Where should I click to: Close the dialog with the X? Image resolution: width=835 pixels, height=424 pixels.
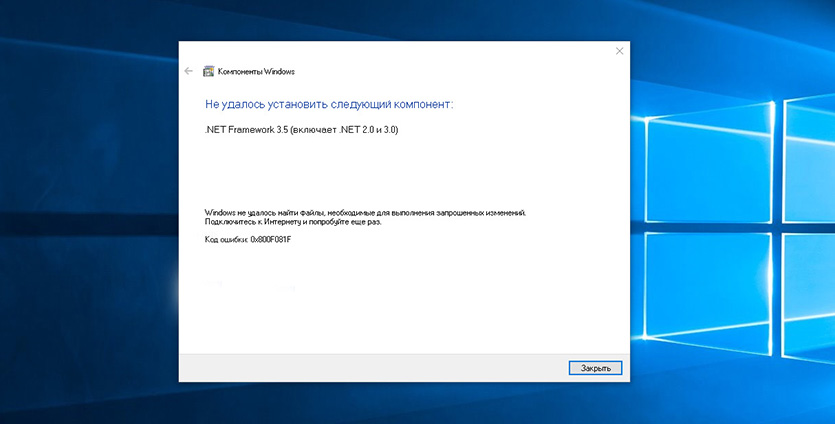pos(619,51)
